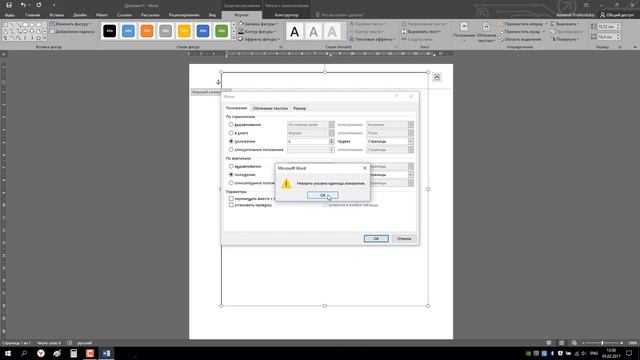Click Align Text (Выровнять текст)
Viewport: 640px width, 360px height.
(x=422, y=31)
